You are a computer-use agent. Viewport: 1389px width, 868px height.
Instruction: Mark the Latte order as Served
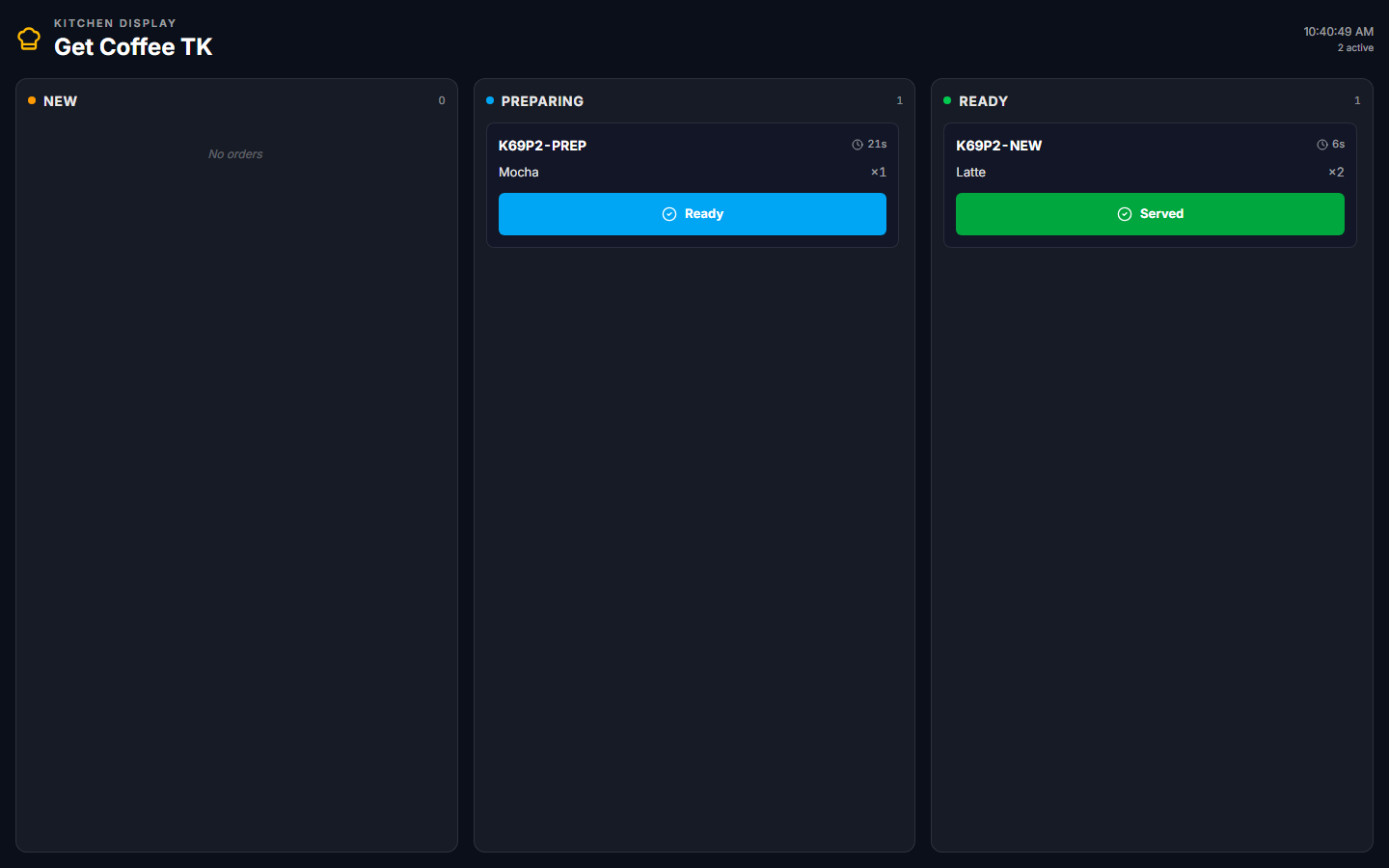tap(1149, 214)
